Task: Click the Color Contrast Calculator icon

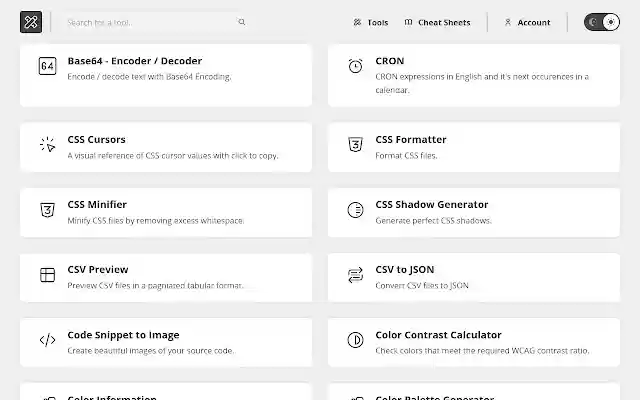Action: pyautogui.click(x=355, y=340)
